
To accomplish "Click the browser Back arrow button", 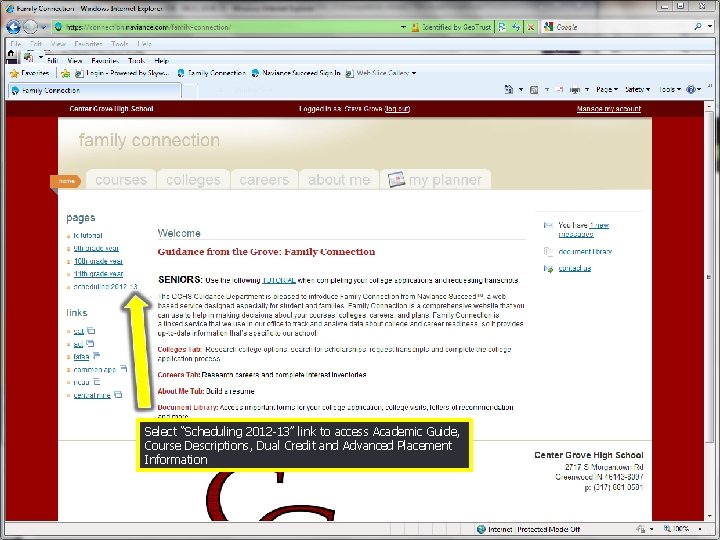I will [14, 27].
